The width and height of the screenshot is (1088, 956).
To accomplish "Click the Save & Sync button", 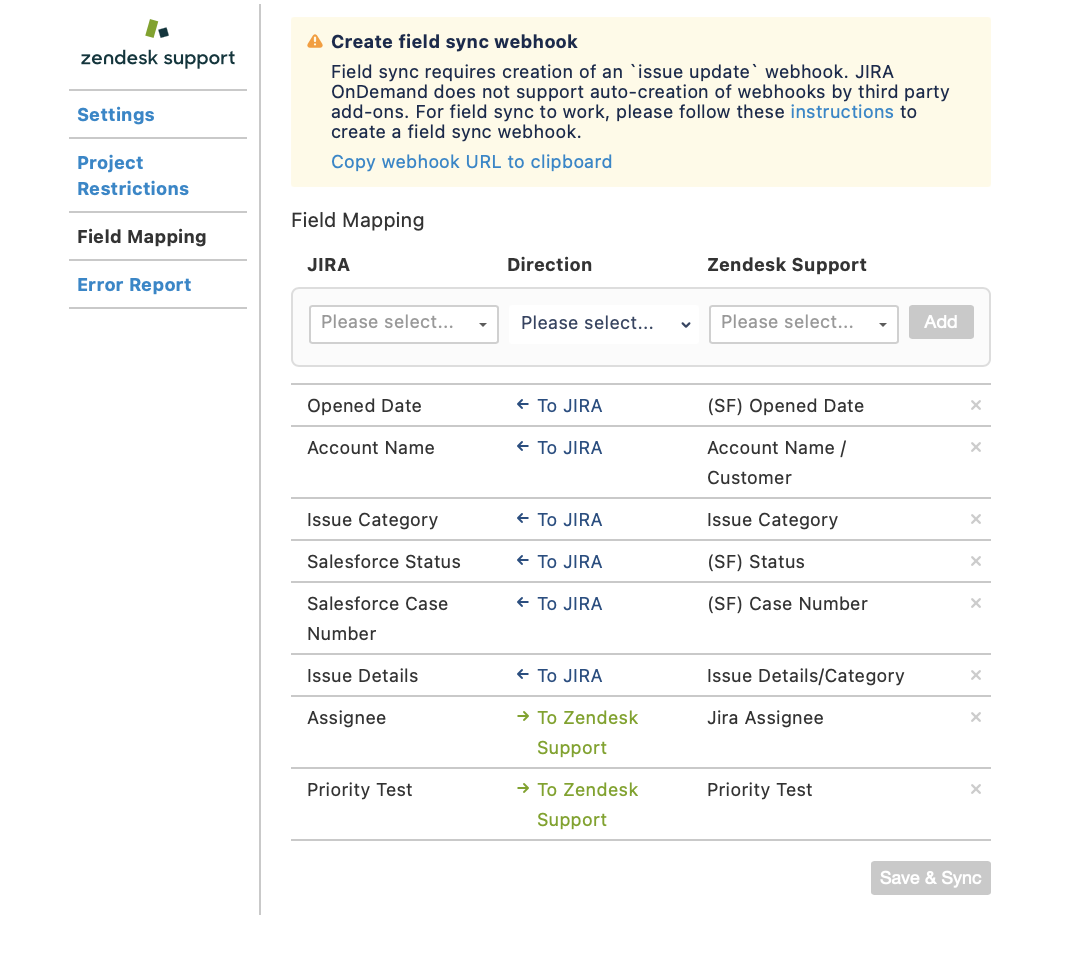I will point(930,878).
